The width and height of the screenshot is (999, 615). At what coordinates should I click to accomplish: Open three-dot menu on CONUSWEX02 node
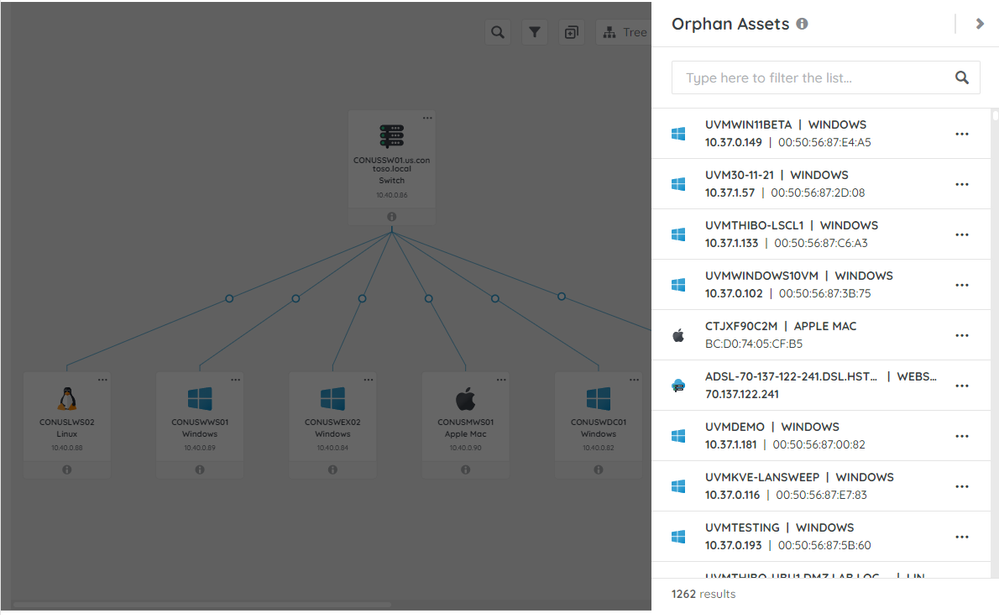pos(369,380)
